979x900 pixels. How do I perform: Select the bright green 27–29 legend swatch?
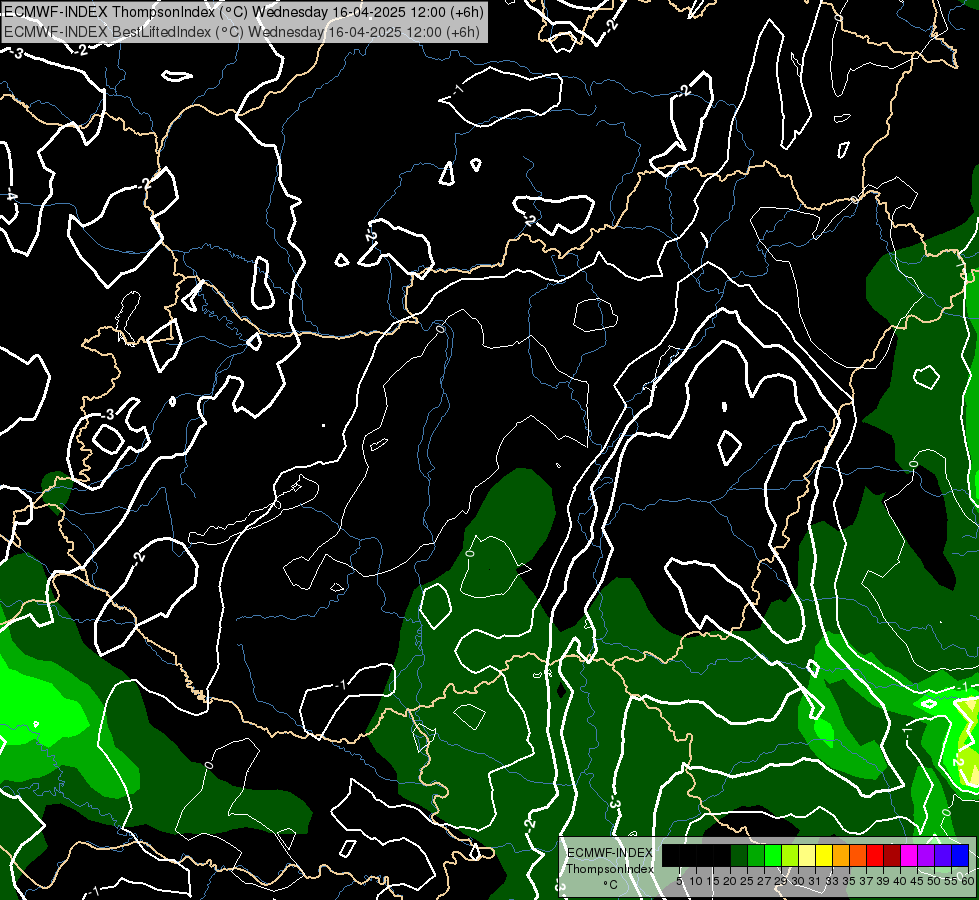(x=773, y=856)
